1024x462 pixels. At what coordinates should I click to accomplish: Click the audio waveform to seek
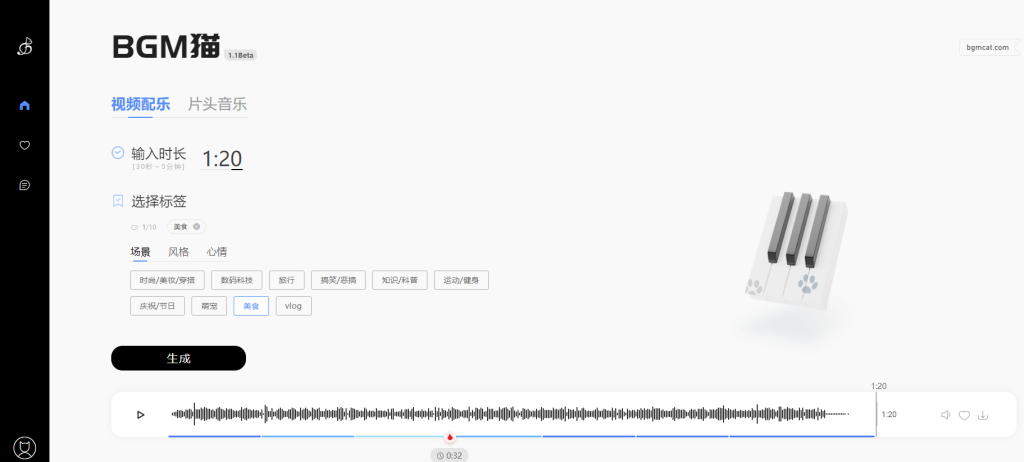coord(510,414)
